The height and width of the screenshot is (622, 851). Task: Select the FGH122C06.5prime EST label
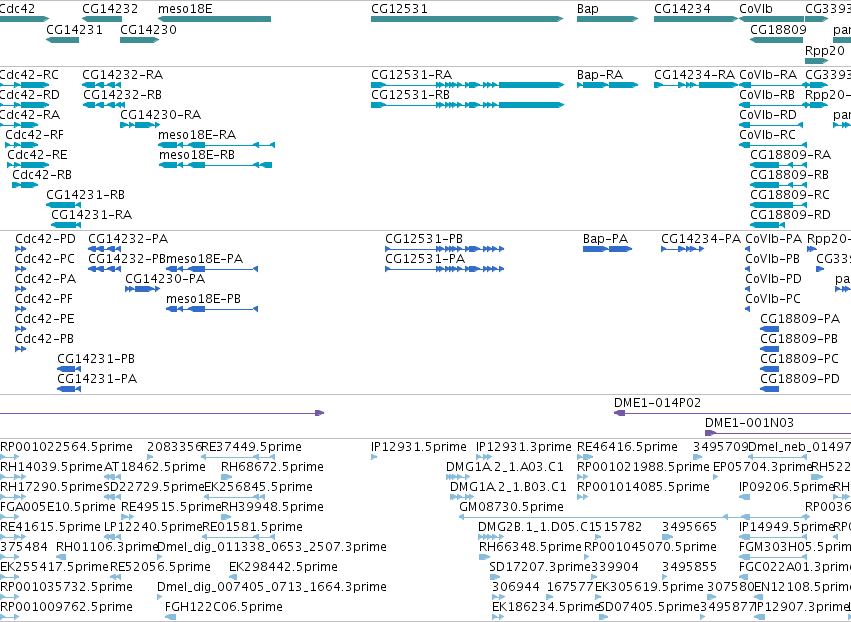(224, 607)
